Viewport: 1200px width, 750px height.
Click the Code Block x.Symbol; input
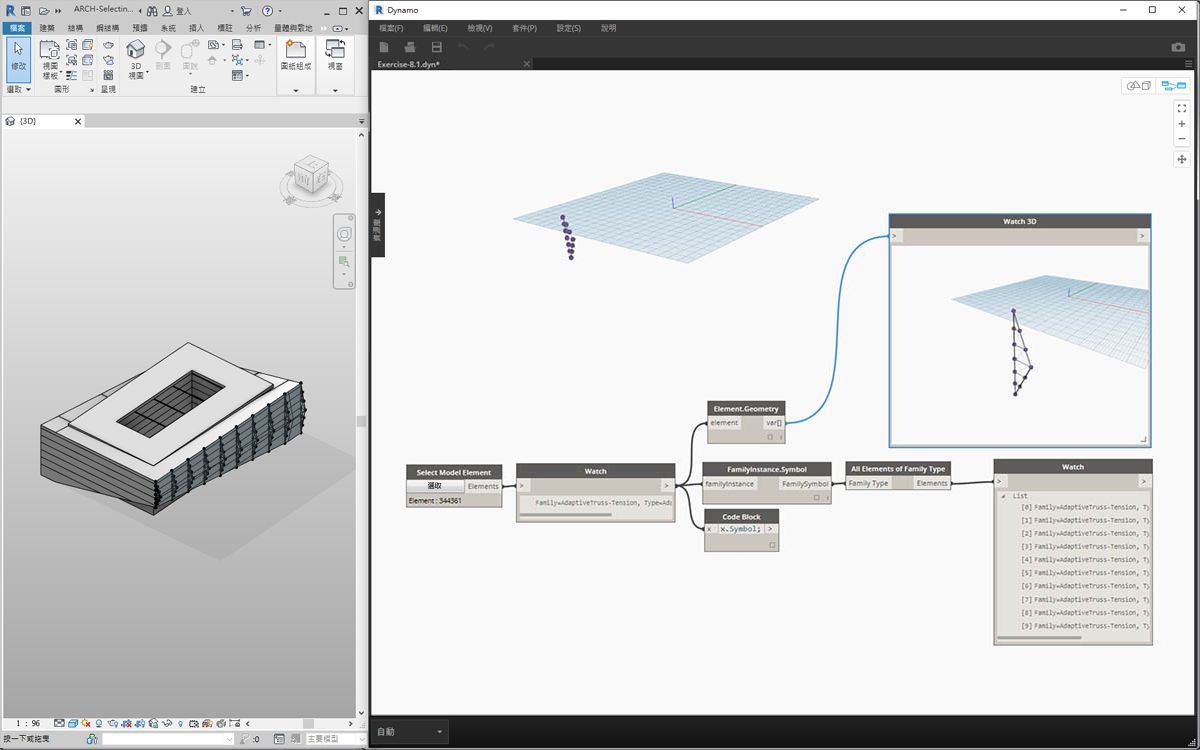point(740,529)
